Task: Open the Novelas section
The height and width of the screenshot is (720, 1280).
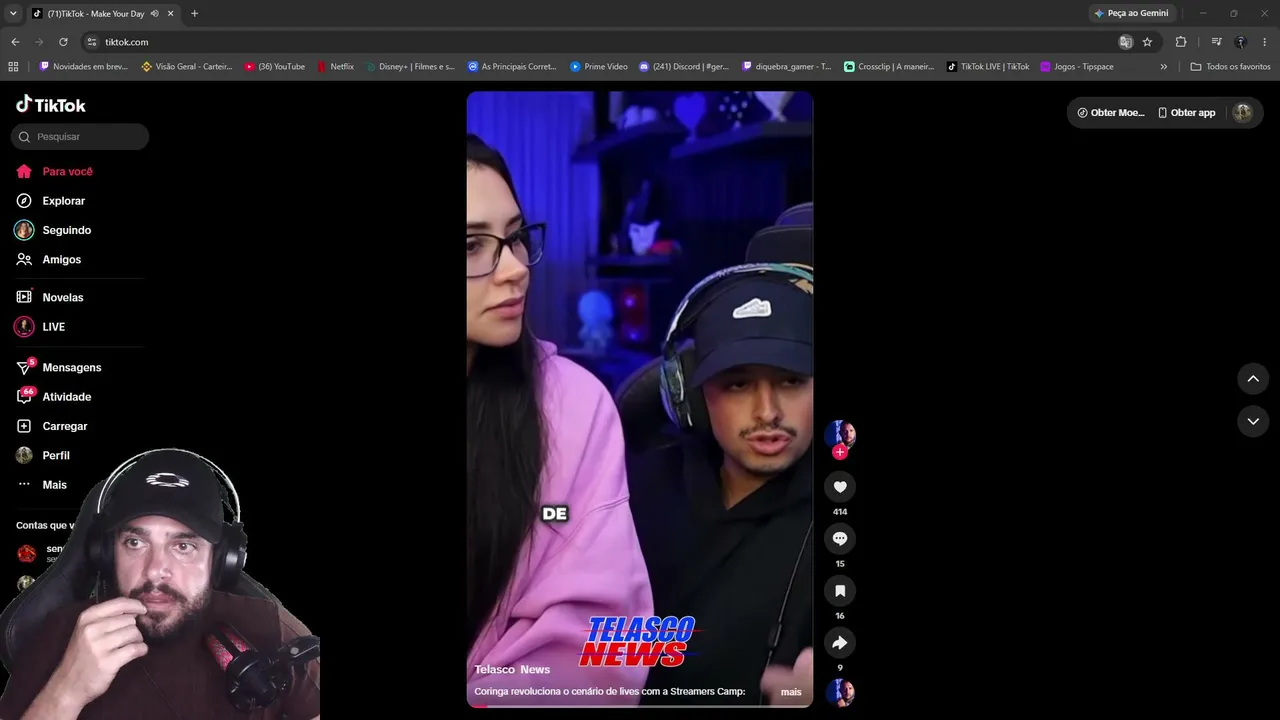Action: click(x=50, y=298)
